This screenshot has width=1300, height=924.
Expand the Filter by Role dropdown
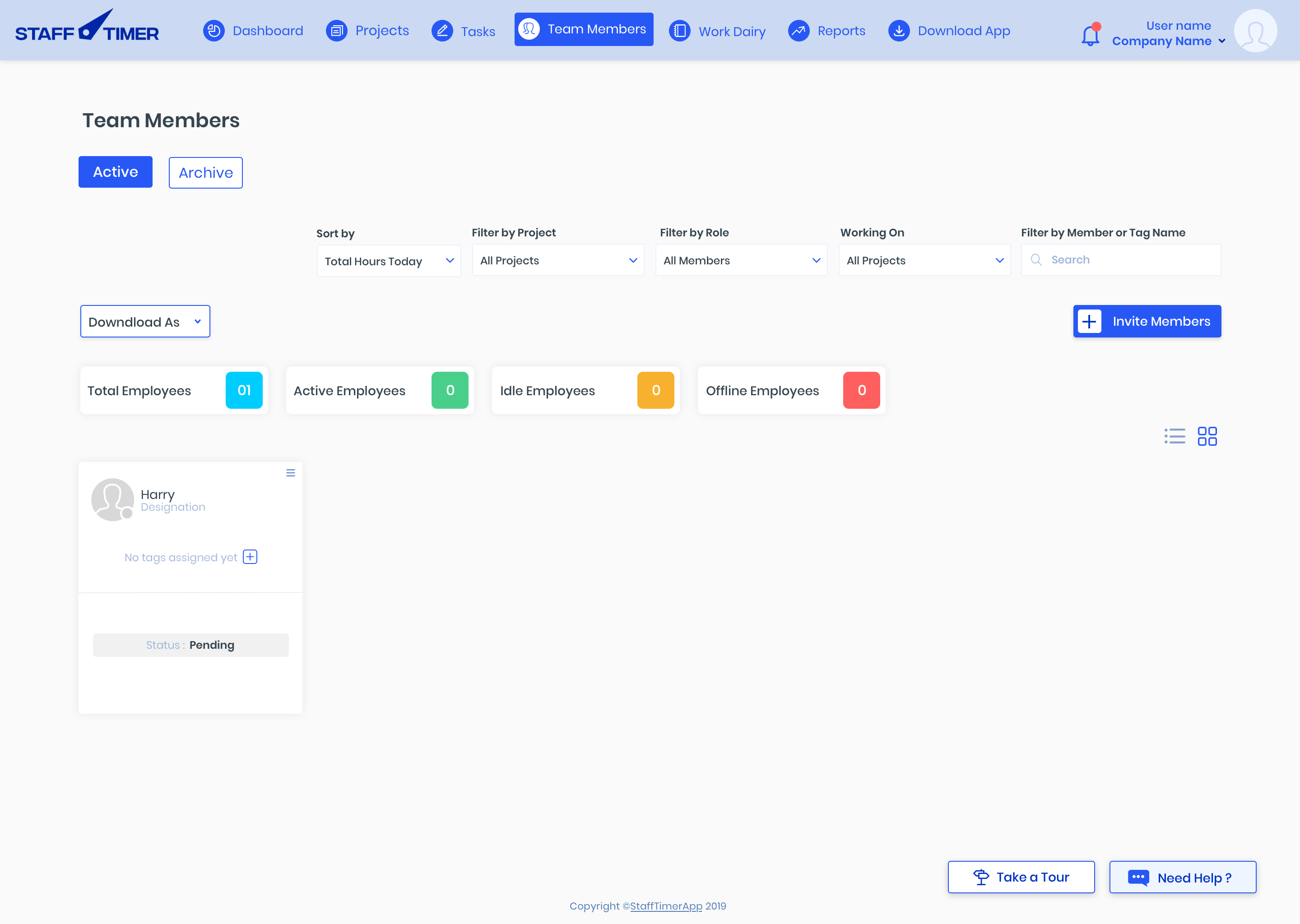pyautogui.click(x=741, y=260)
